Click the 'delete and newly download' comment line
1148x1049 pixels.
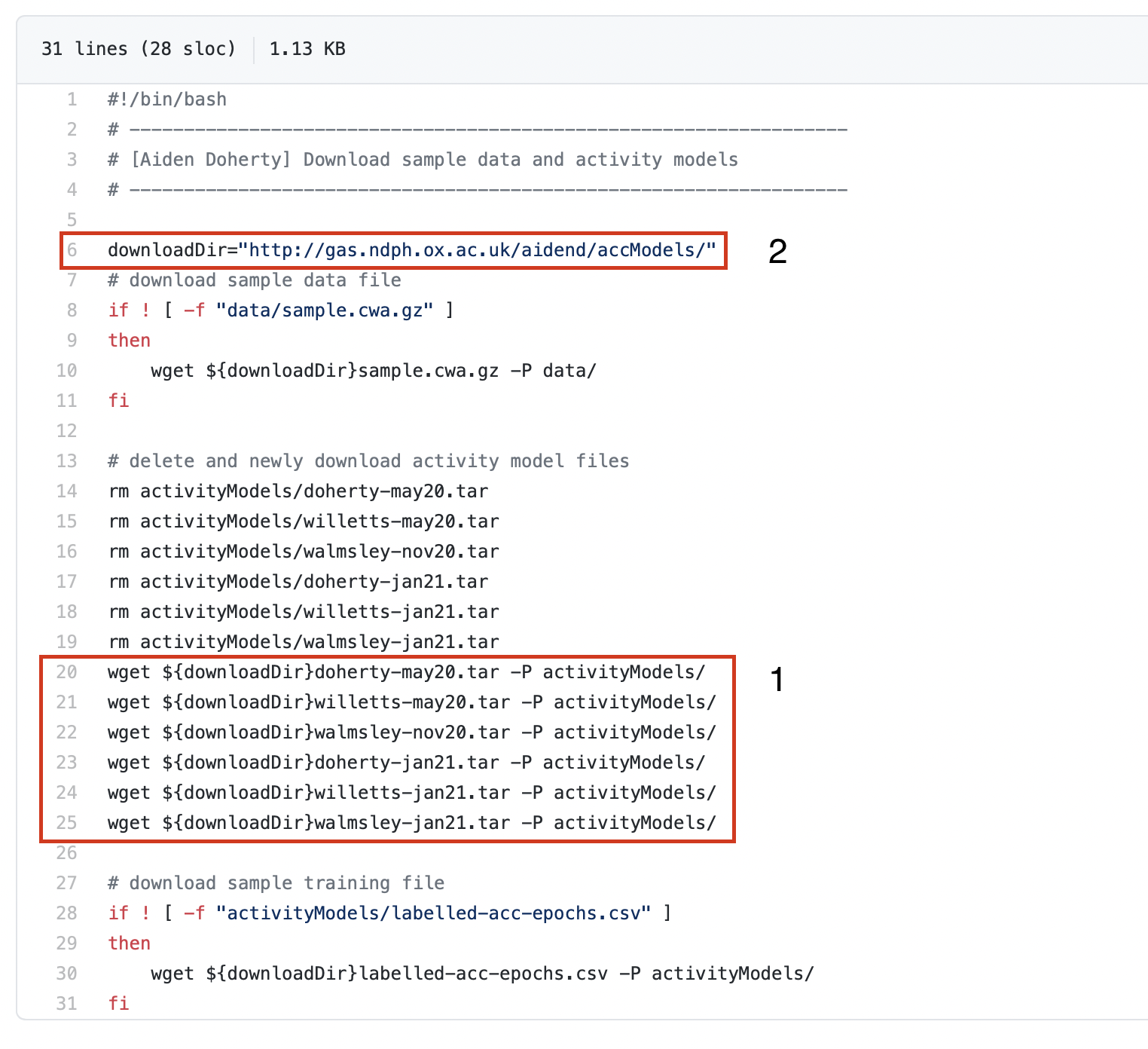(x=368, y=461)
